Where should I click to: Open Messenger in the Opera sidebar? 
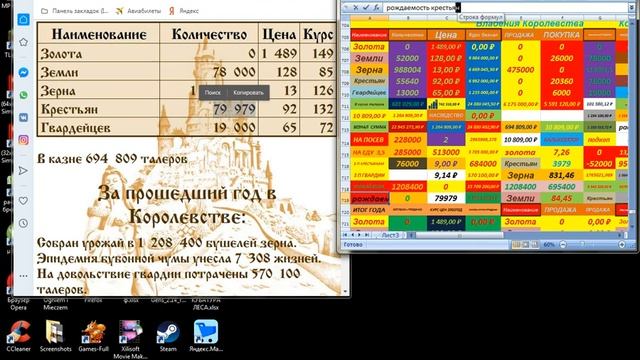point(23,72)
